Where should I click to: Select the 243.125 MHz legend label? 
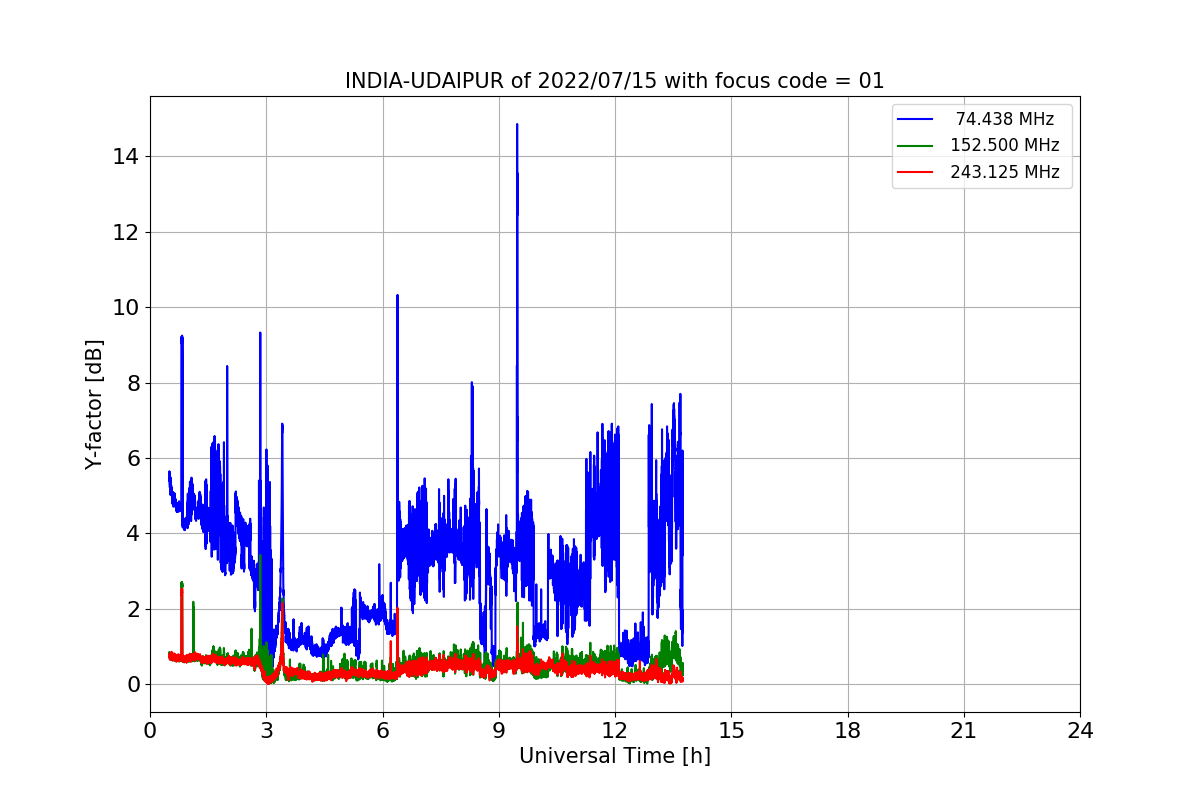click(x=1005, y=172)
